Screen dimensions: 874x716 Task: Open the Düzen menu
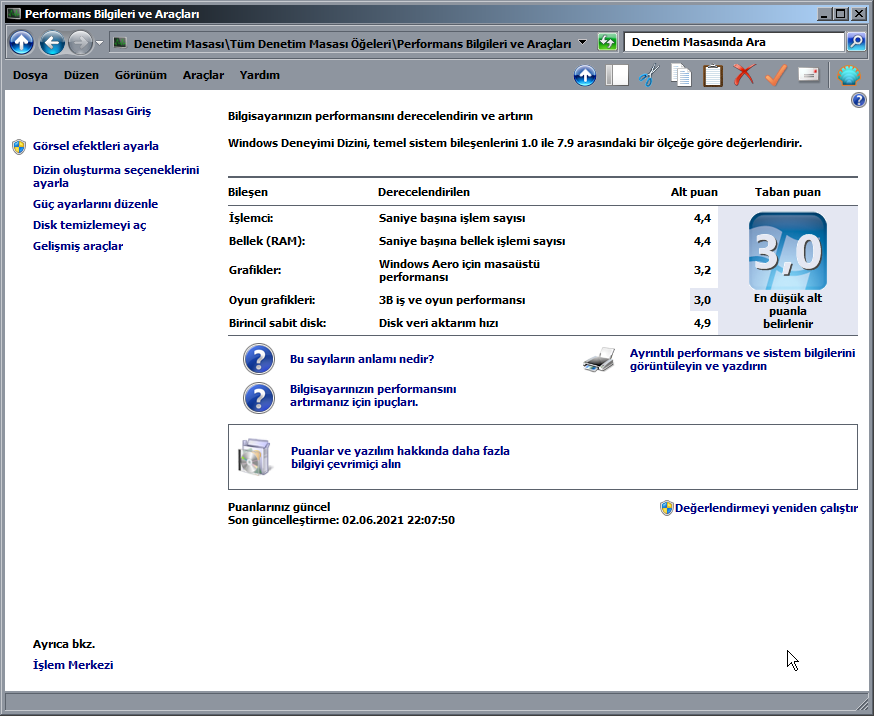tap(81, 75)
